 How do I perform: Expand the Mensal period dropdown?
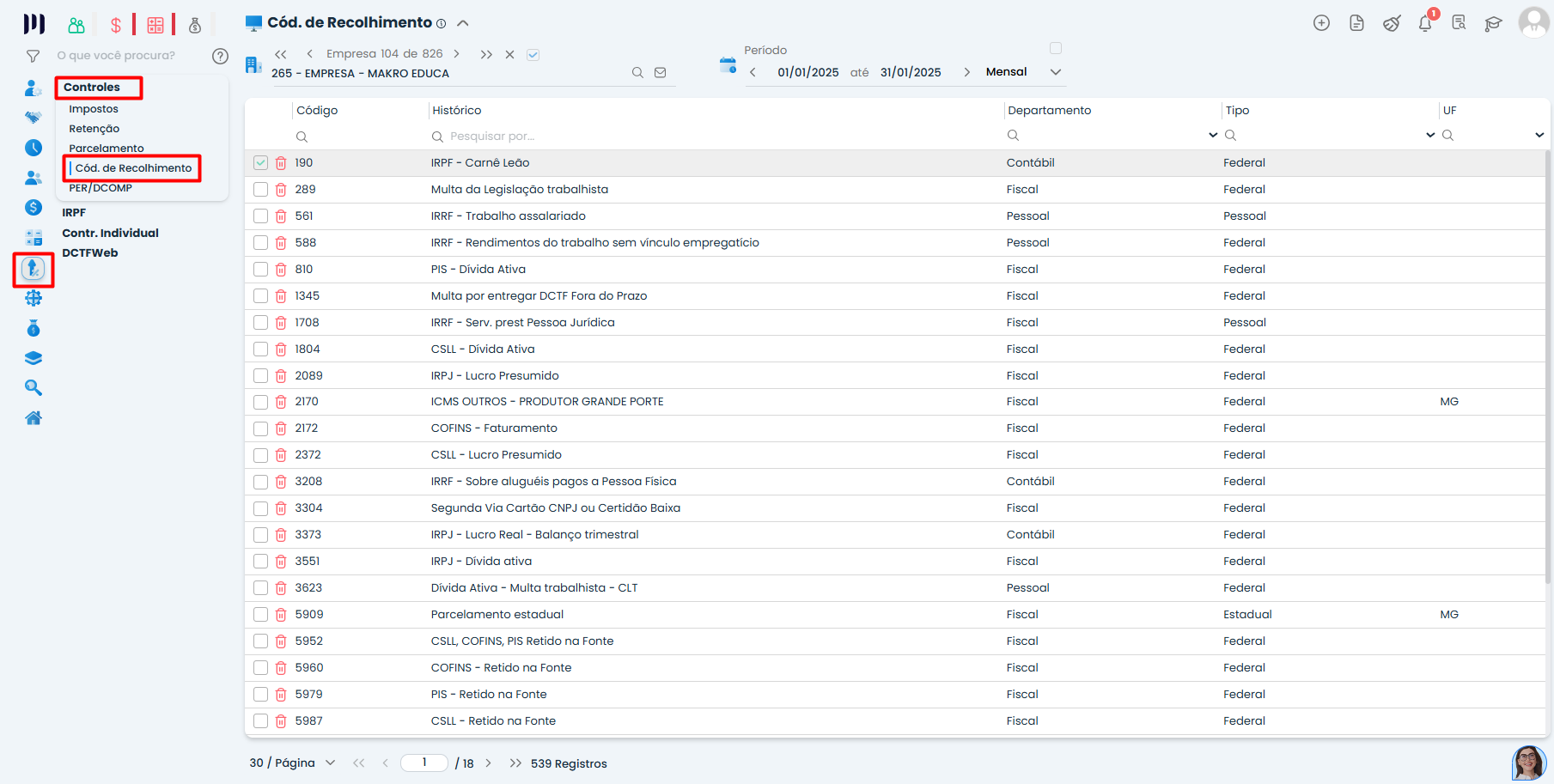1056,72
